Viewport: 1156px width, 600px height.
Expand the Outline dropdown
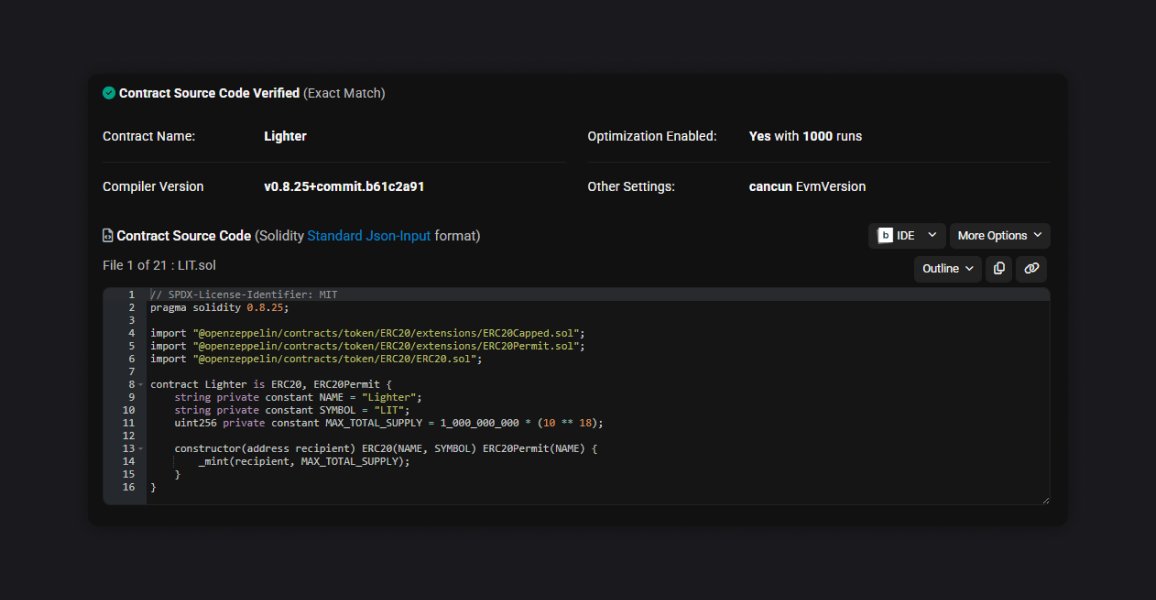(948, 268)
